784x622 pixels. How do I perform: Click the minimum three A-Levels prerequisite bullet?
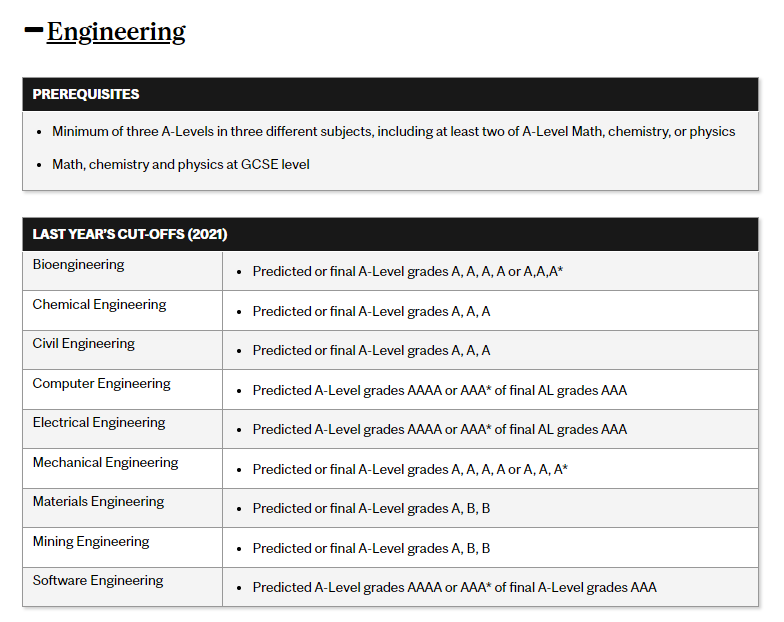[394, 132]
